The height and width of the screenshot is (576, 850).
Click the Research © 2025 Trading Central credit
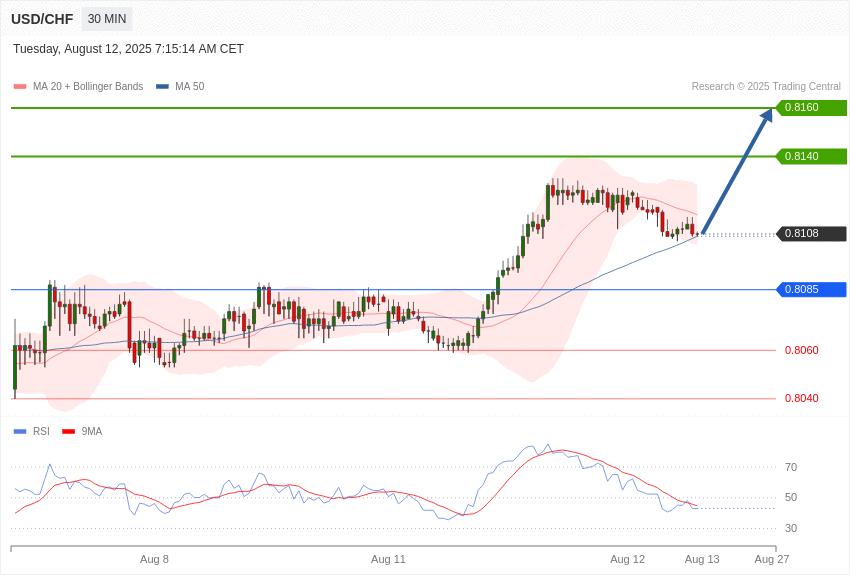click(766, 86)
